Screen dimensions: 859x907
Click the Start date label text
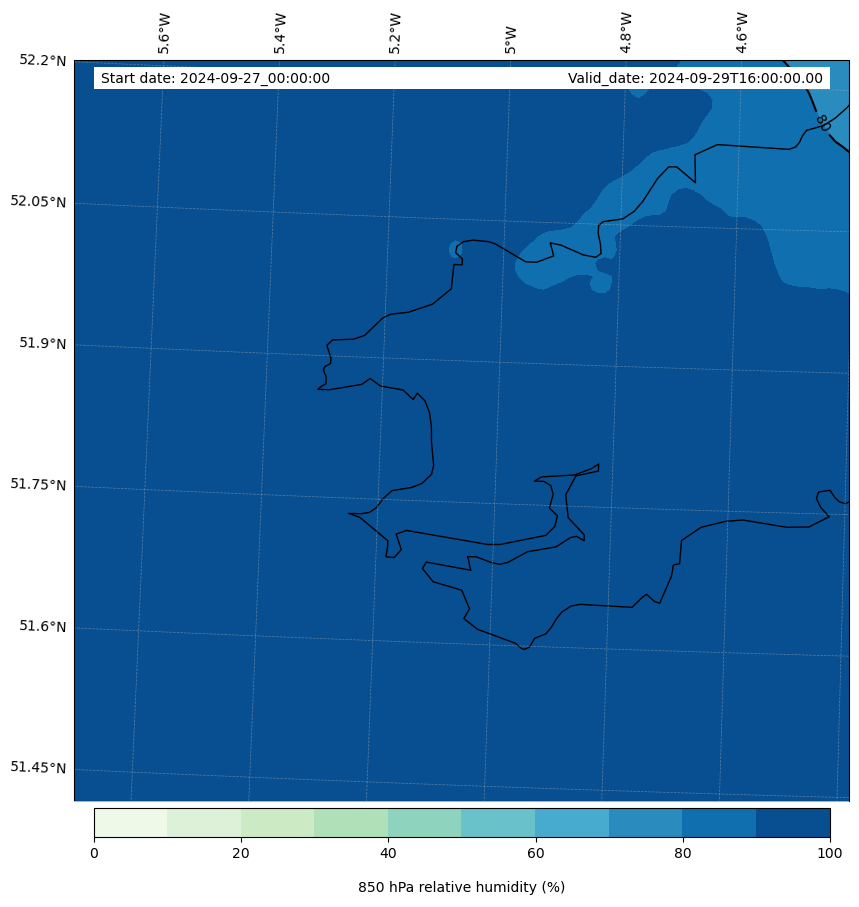[215, 79]
